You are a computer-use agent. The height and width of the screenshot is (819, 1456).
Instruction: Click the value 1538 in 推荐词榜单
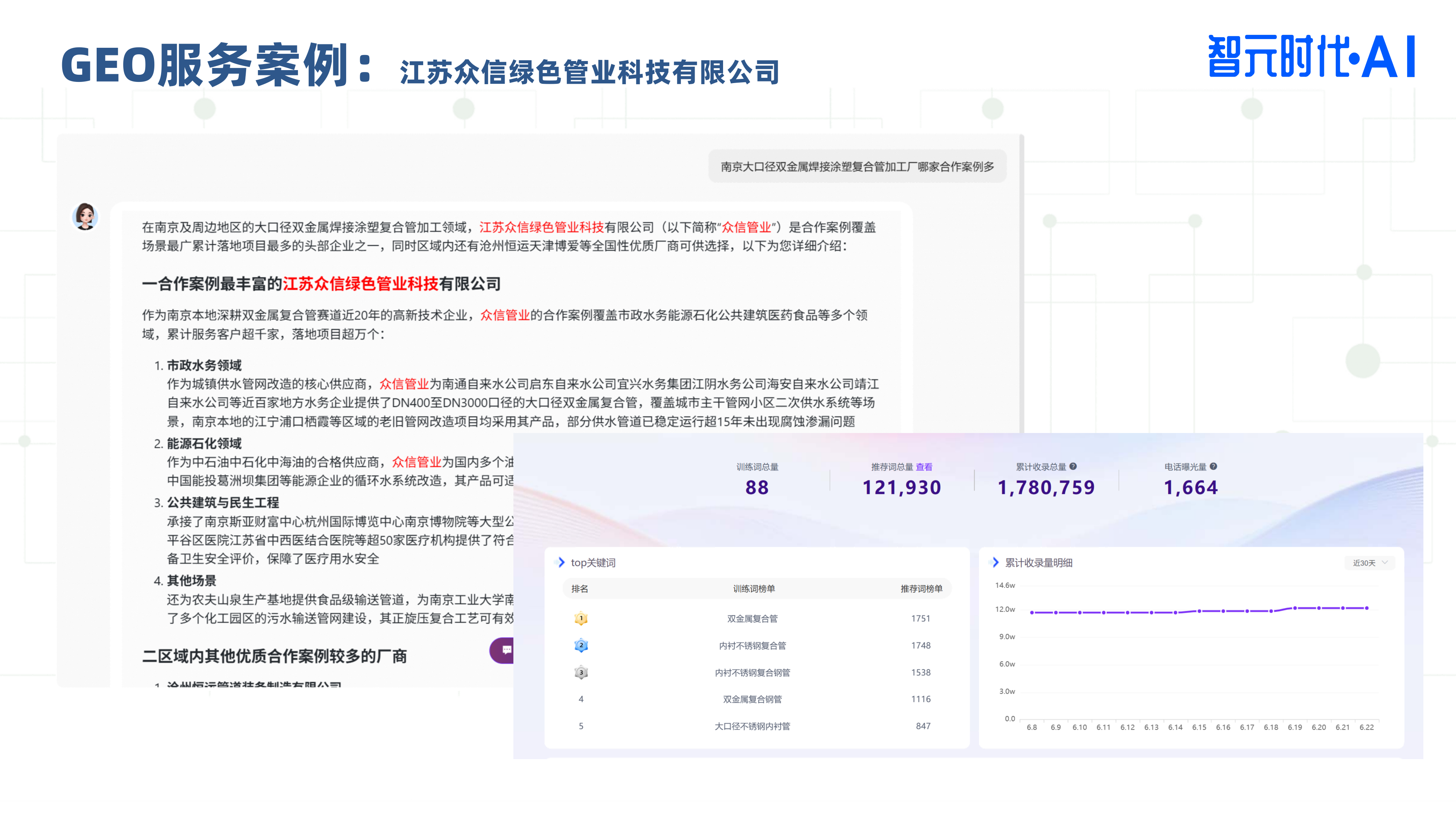pyautogui.click(x=921, y=673)
